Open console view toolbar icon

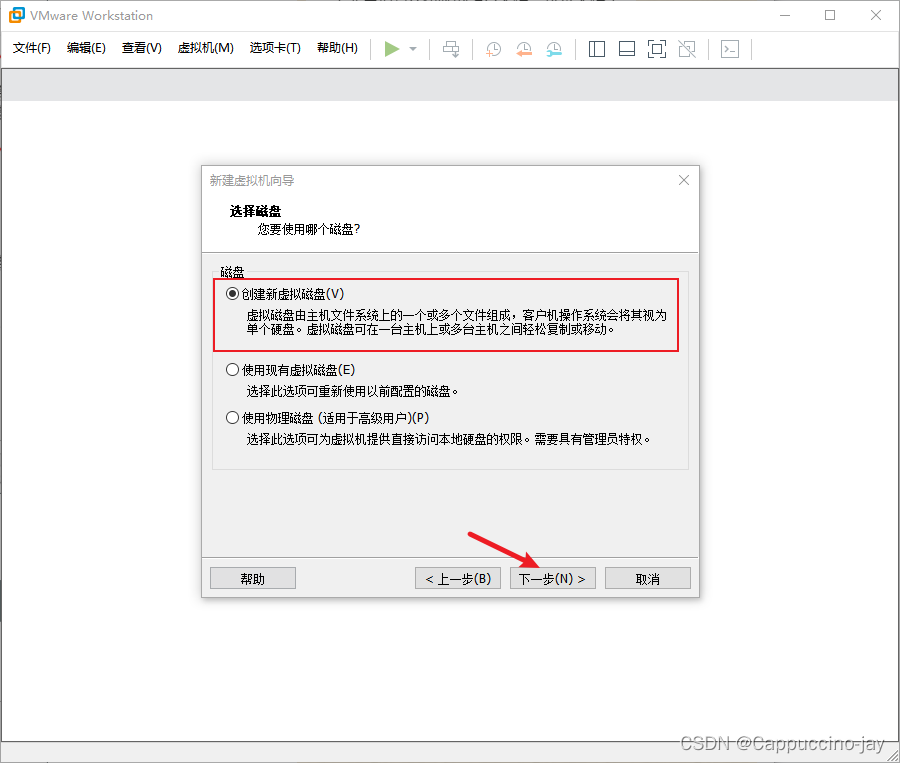pos(730,49)
